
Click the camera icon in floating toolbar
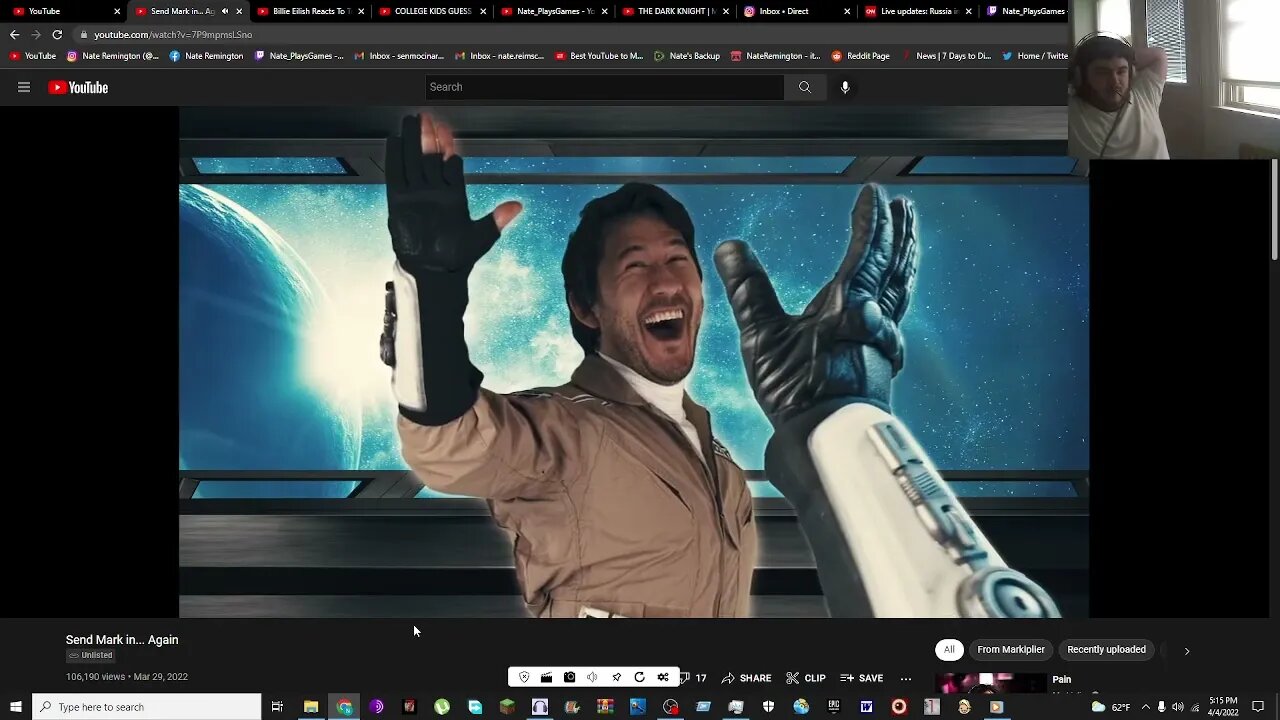569,677
